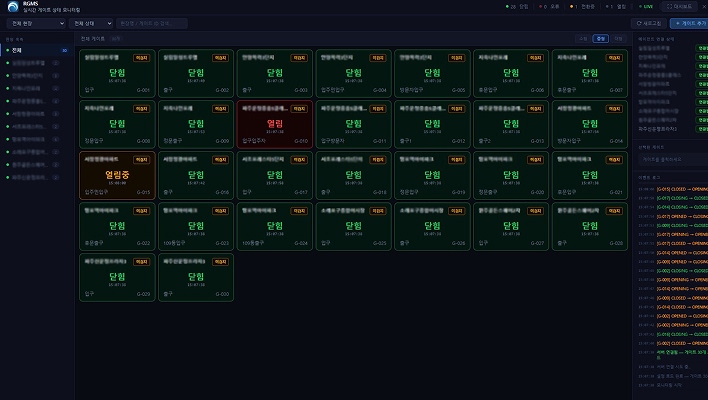The image size is (708, 400).
Task: Focus the site name / gate ID search field
Action: click(x=152, y=23)
